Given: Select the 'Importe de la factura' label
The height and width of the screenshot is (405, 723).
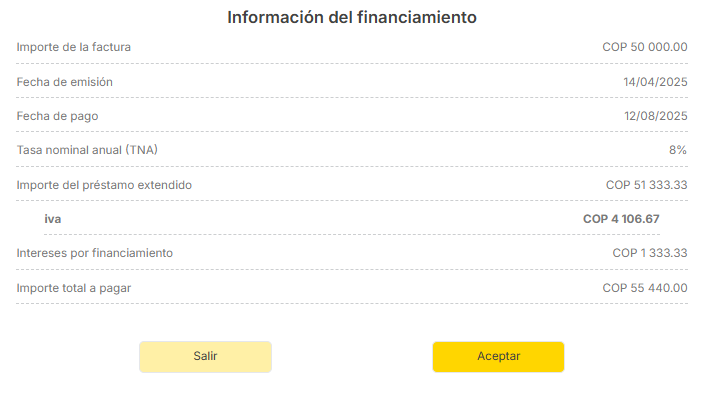Looking at the screenshot, I should point(74,47).
